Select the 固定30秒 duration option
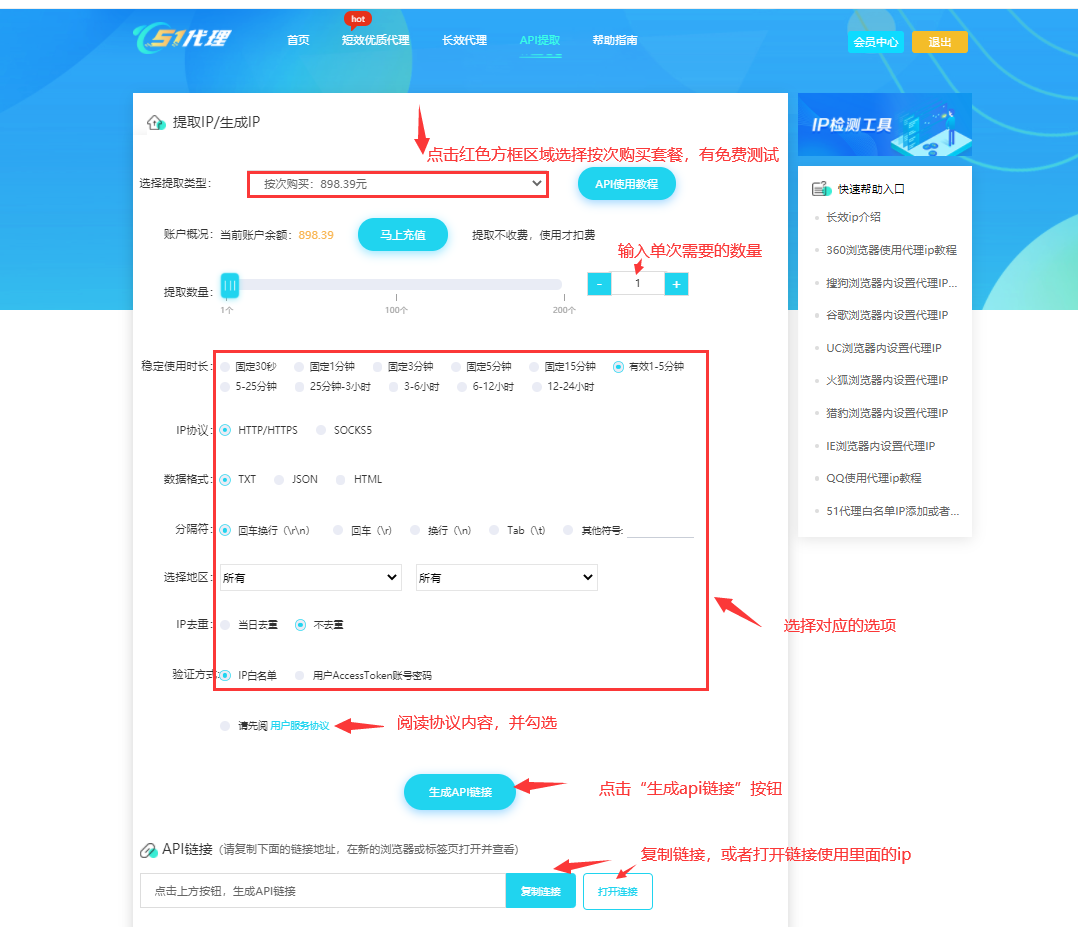Screen dimensions: 1078x927 click(x=225, y=367)
